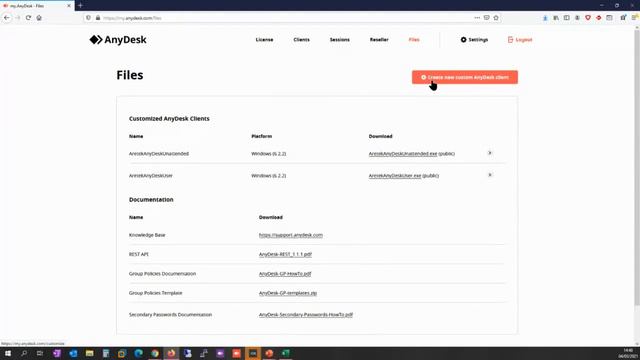The width and height of the screenshot is (640, 360).
Task: Download AreskAnyDeskUser.exe
Action: [395, 176]
